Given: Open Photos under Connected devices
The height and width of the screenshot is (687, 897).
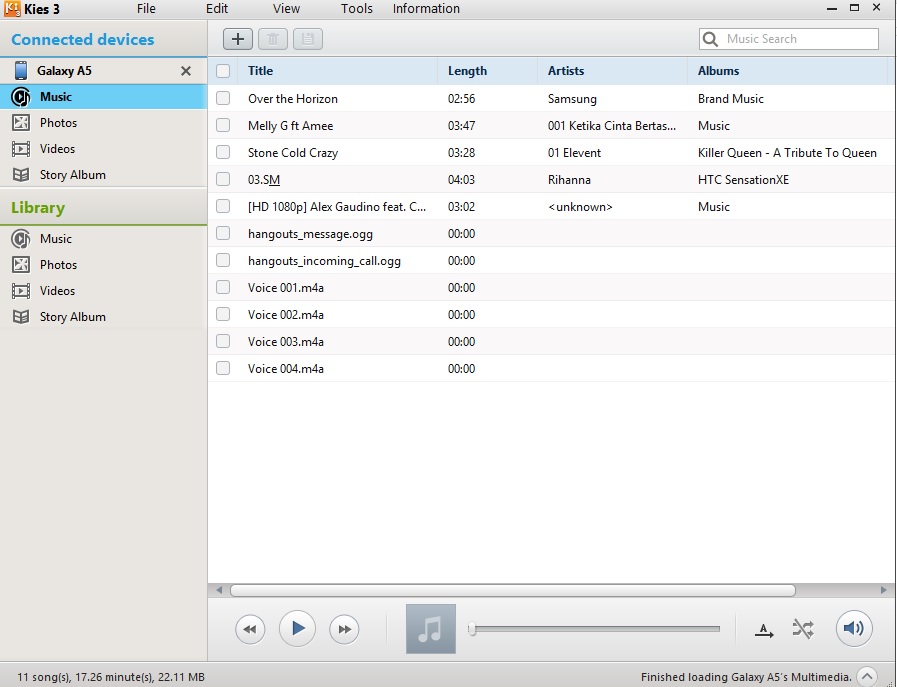Looking at the screenshot, I should 58,123.
